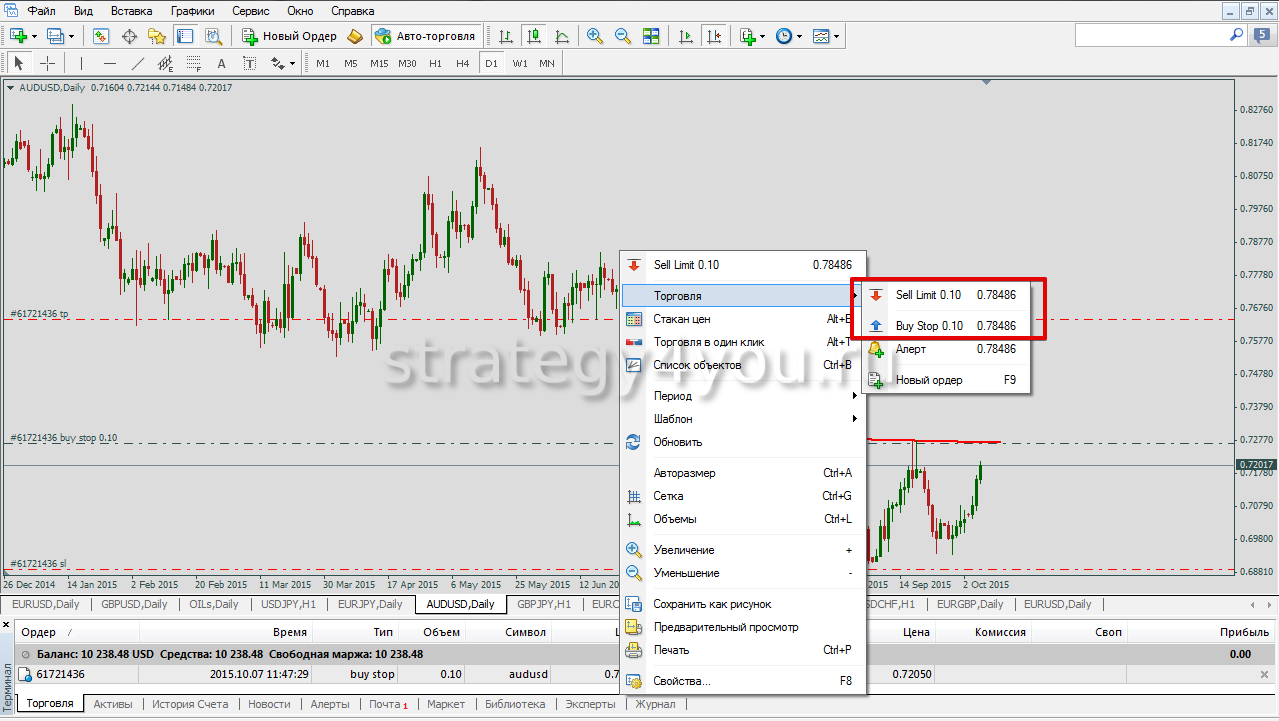Image resolution: width=1279 pixels, height=721 pixels.
Task: Select the trendline drawing tool
Action: click(138, 63)
